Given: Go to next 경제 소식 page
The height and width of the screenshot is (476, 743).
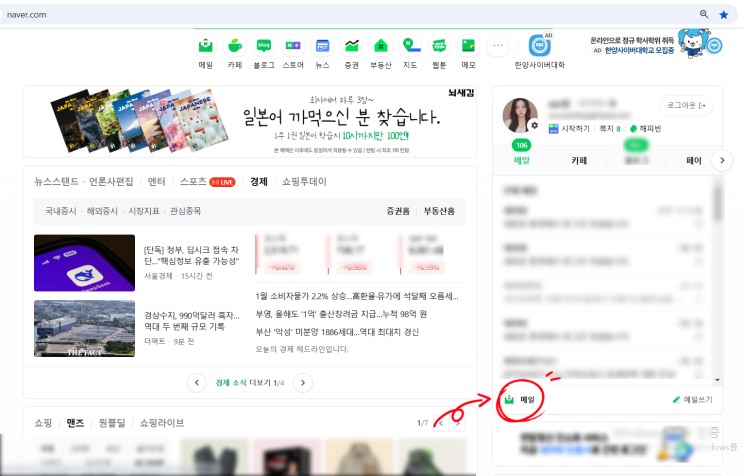Looking at the screenshot, I should tap(303, 382).
